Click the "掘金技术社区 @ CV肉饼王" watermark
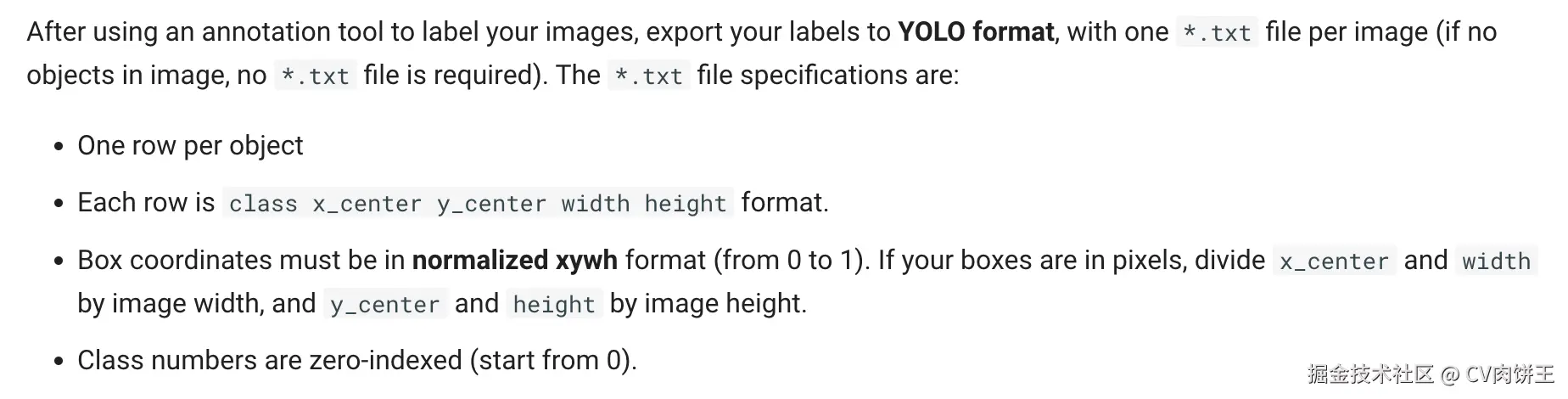The width and height of the screenshot is (1568, 399). (x=1431, y=374)
